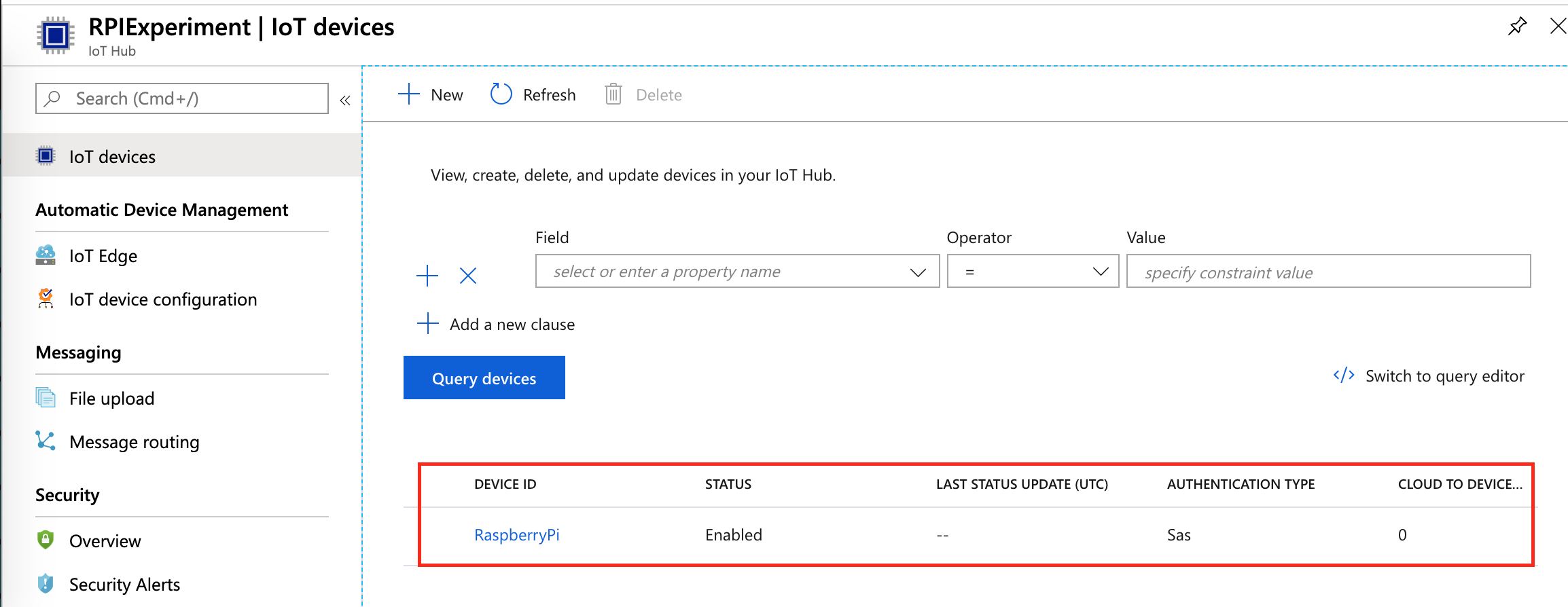Click the Security section heading

67,495
